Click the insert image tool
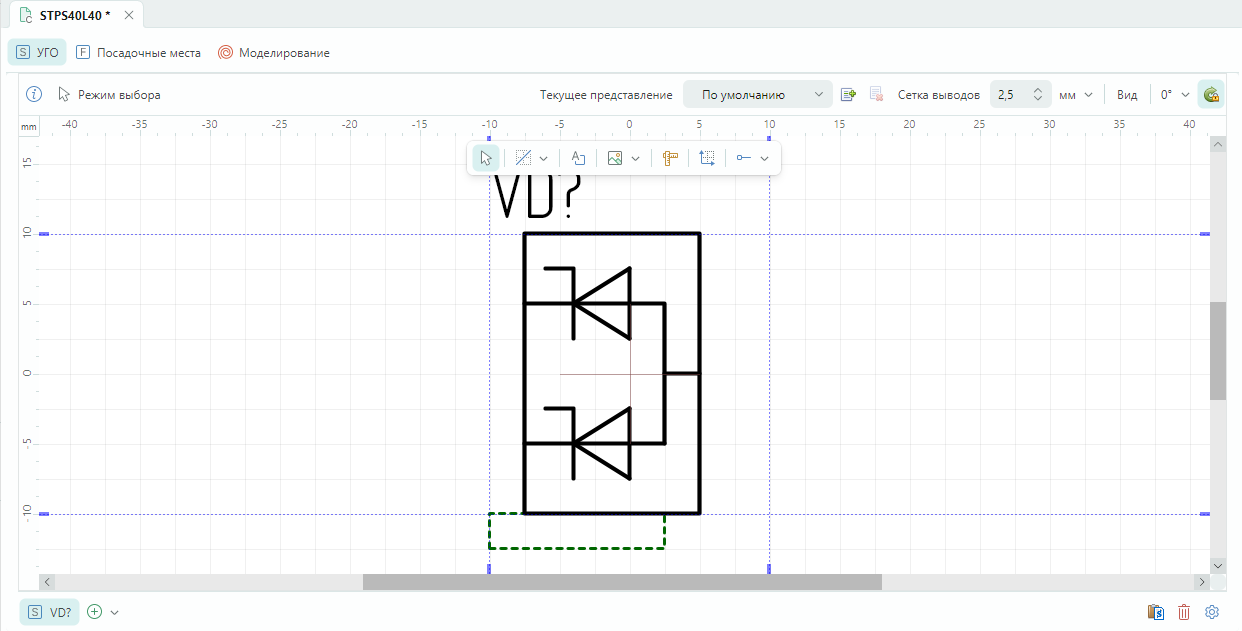Viewport: 1242px width, 631px height. point(615,158)
